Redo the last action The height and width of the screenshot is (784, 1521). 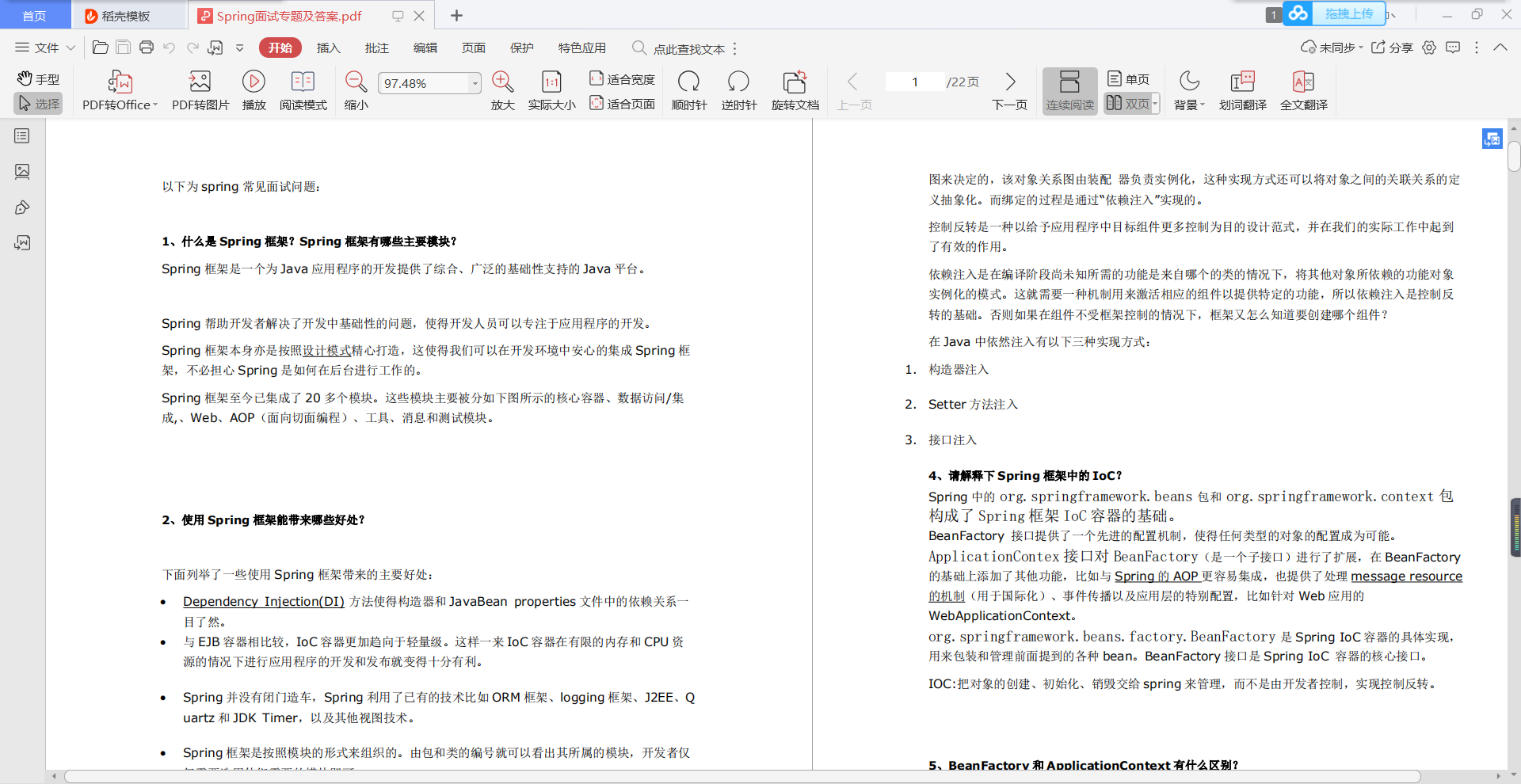(x=193, y=48)
